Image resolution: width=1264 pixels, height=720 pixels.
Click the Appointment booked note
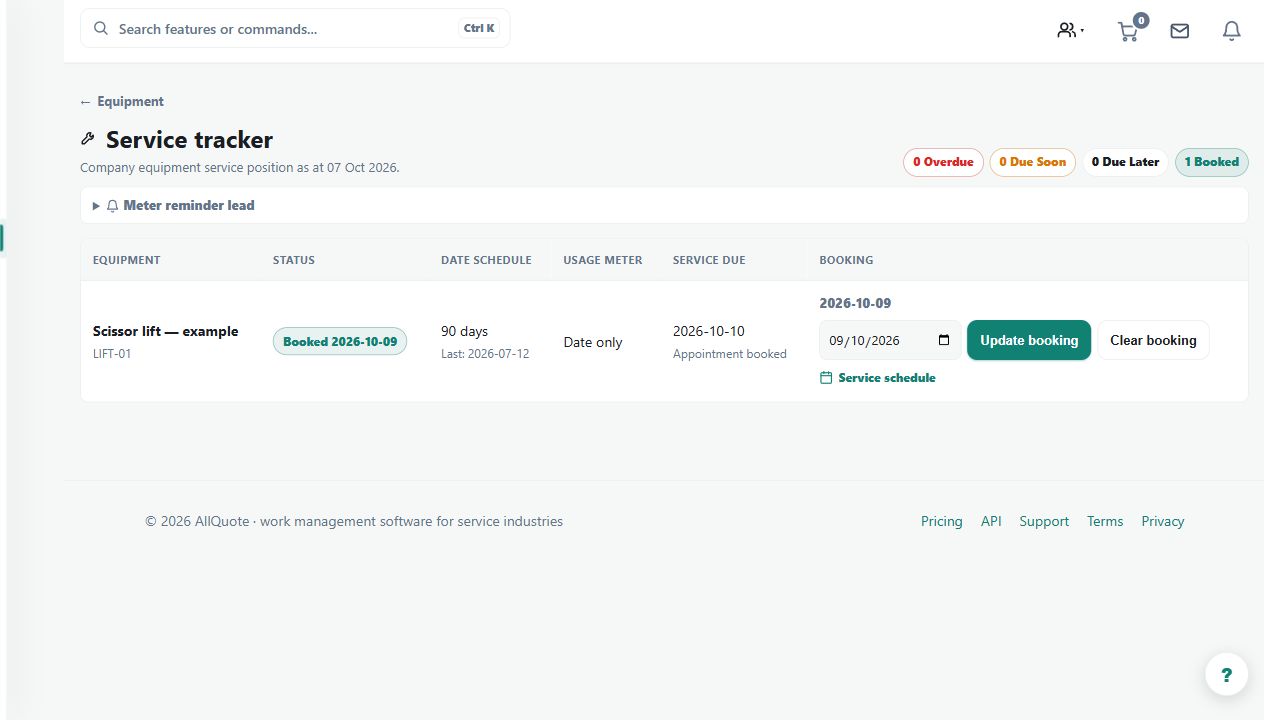point(730,353)
